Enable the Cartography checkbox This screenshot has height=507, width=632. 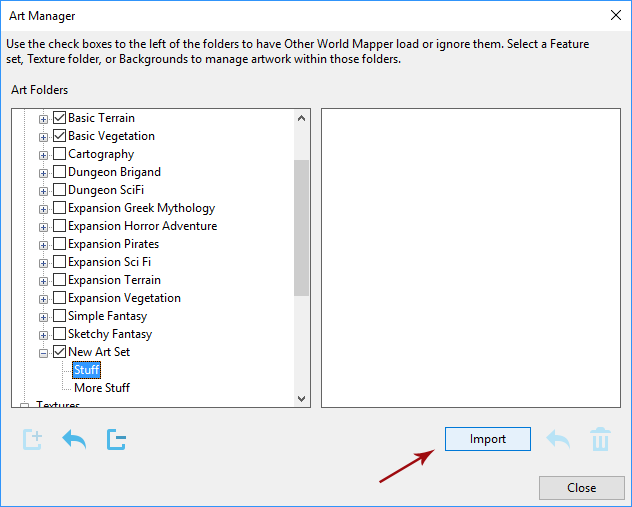pos(59,154)
